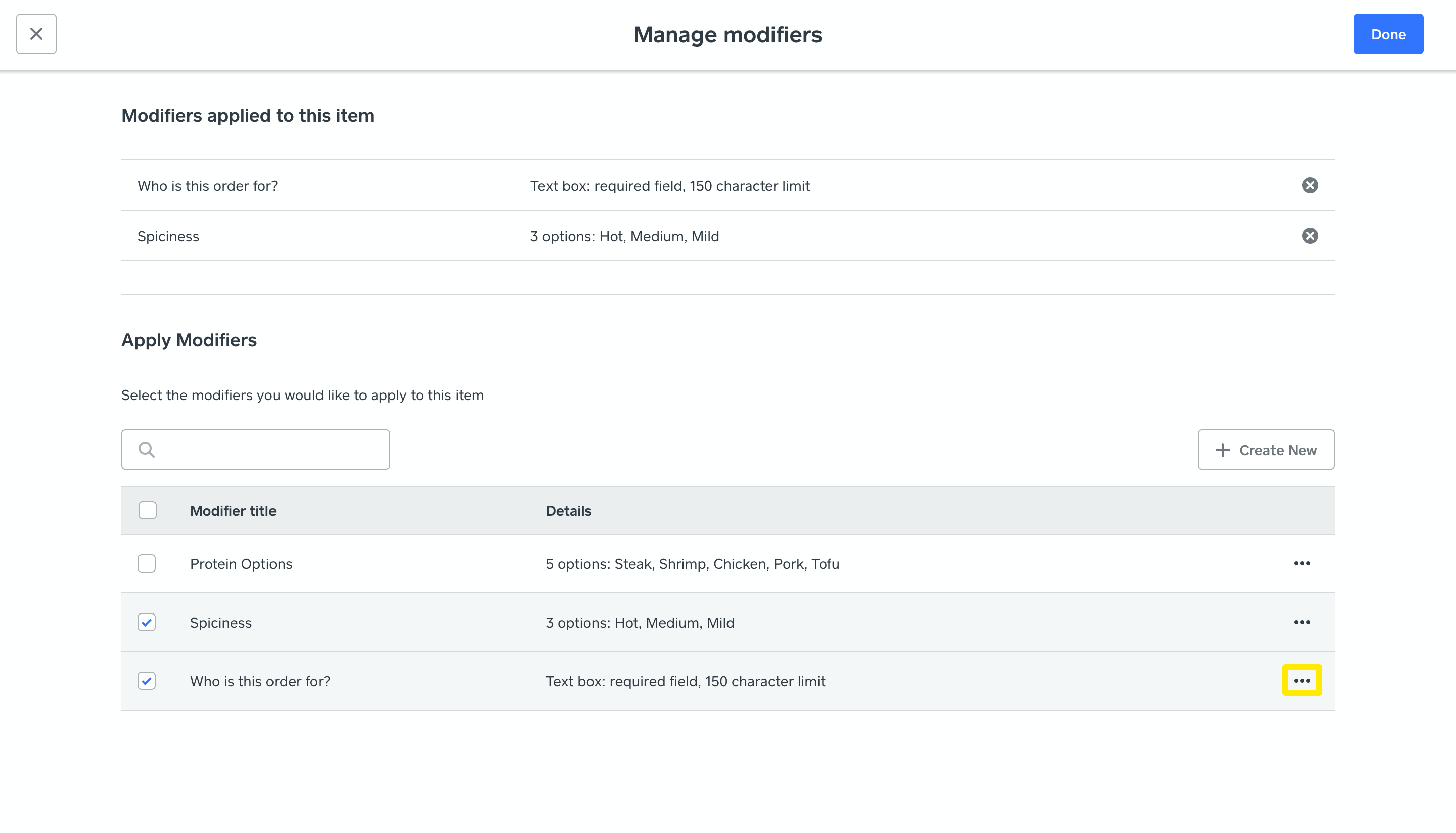The width and height of the screenshot is (1456, 833).
Task: Open the highlighted ellipsis menu for "Who is this order for?"
Action: [1302, 681]
